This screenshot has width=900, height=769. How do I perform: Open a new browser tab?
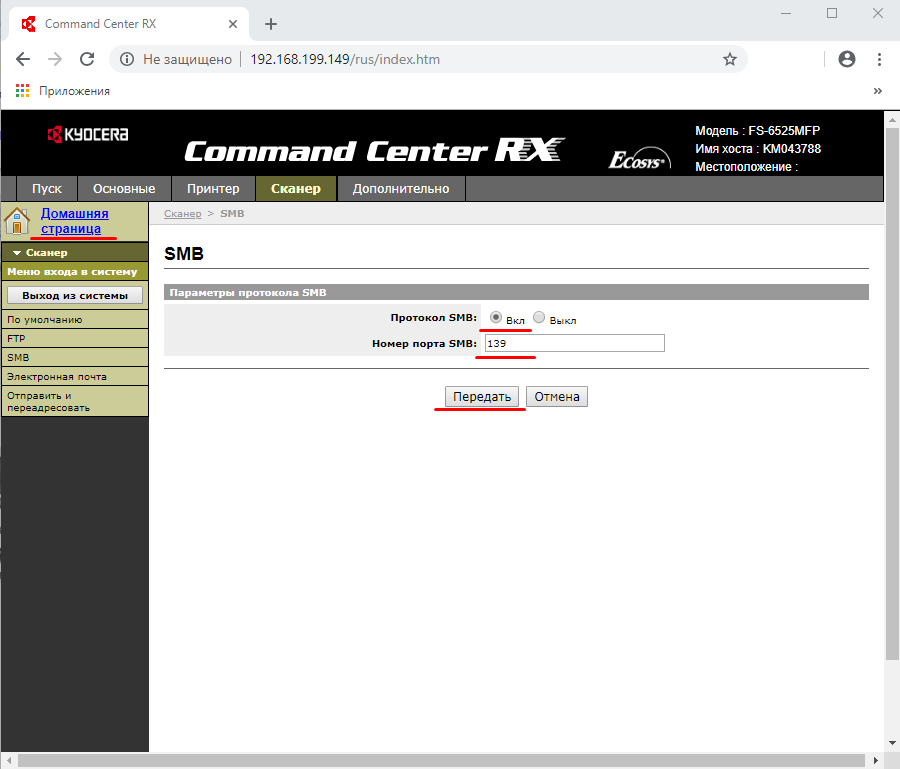pyautogui.click(x=271, y=24)
